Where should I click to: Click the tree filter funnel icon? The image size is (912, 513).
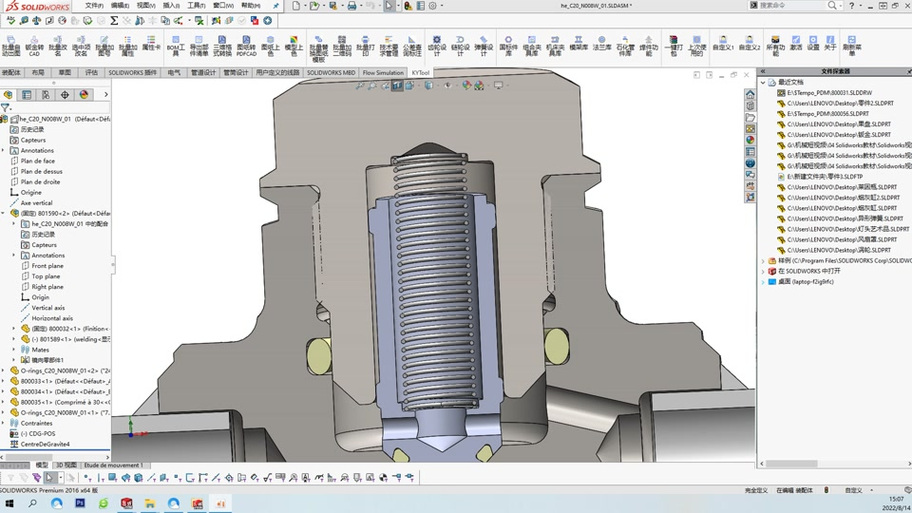(x=5, y=108)
